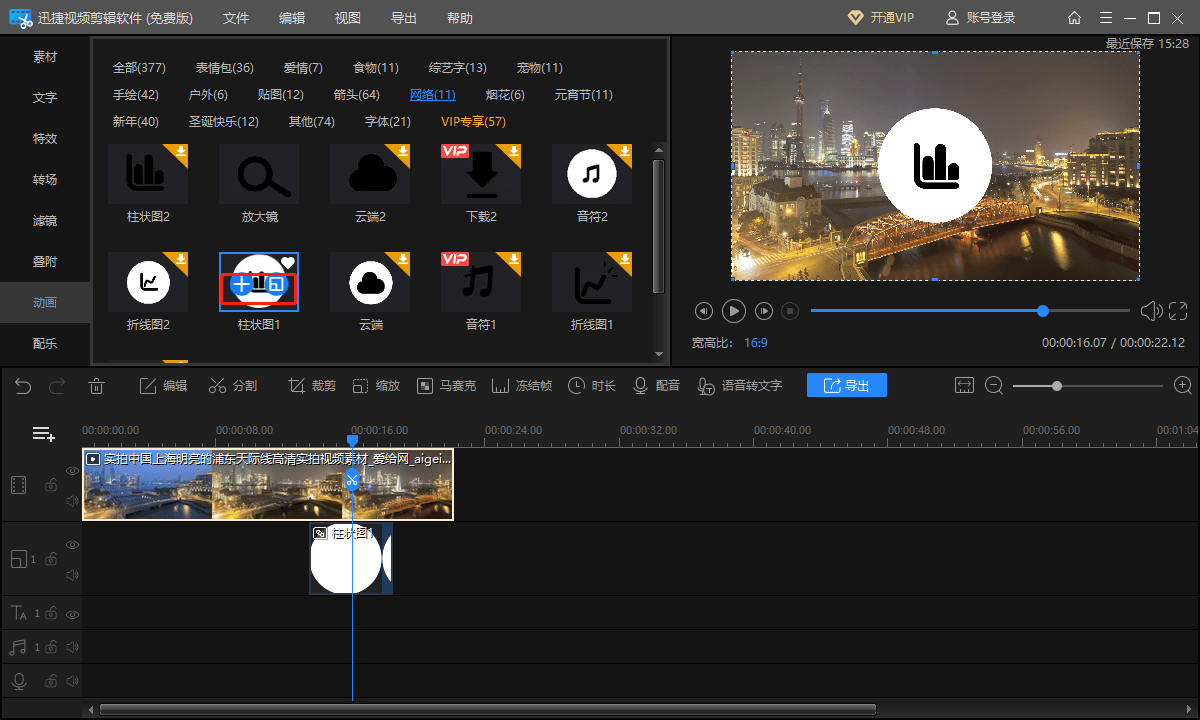Select 云端2 cloud animation thumbnail
This screenshot has height=720, width=1200.
coord(370,175)
